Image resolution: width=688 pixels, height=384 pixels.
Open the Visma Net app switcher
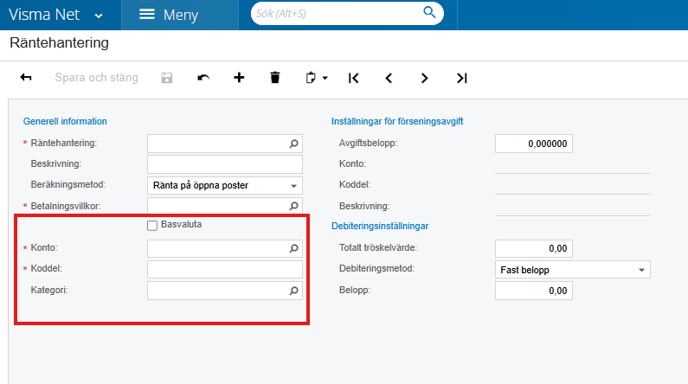(56, 15)
